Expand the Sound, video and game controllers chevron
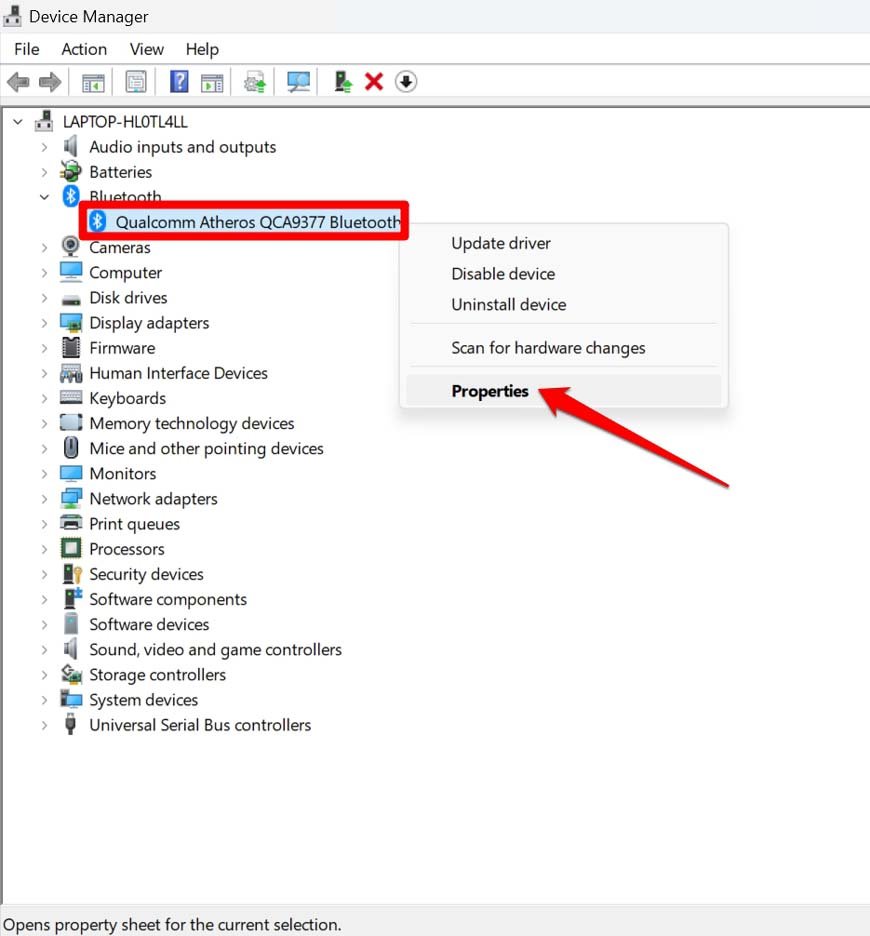This screenshot has height=936, width=870. point(44,649)
